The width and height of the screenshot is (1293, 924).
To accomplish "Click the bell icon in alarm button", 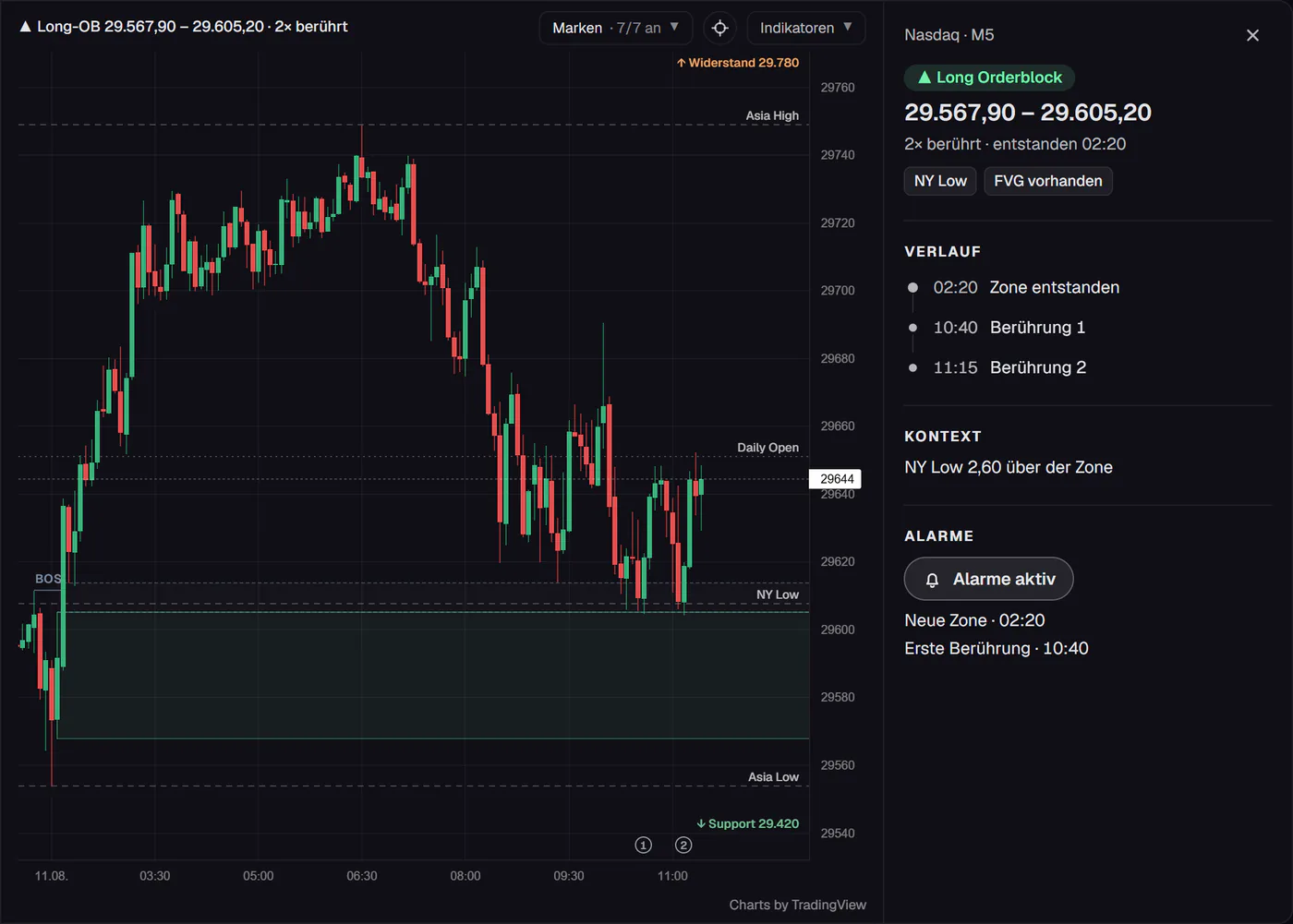I will (x=932, y=580).
